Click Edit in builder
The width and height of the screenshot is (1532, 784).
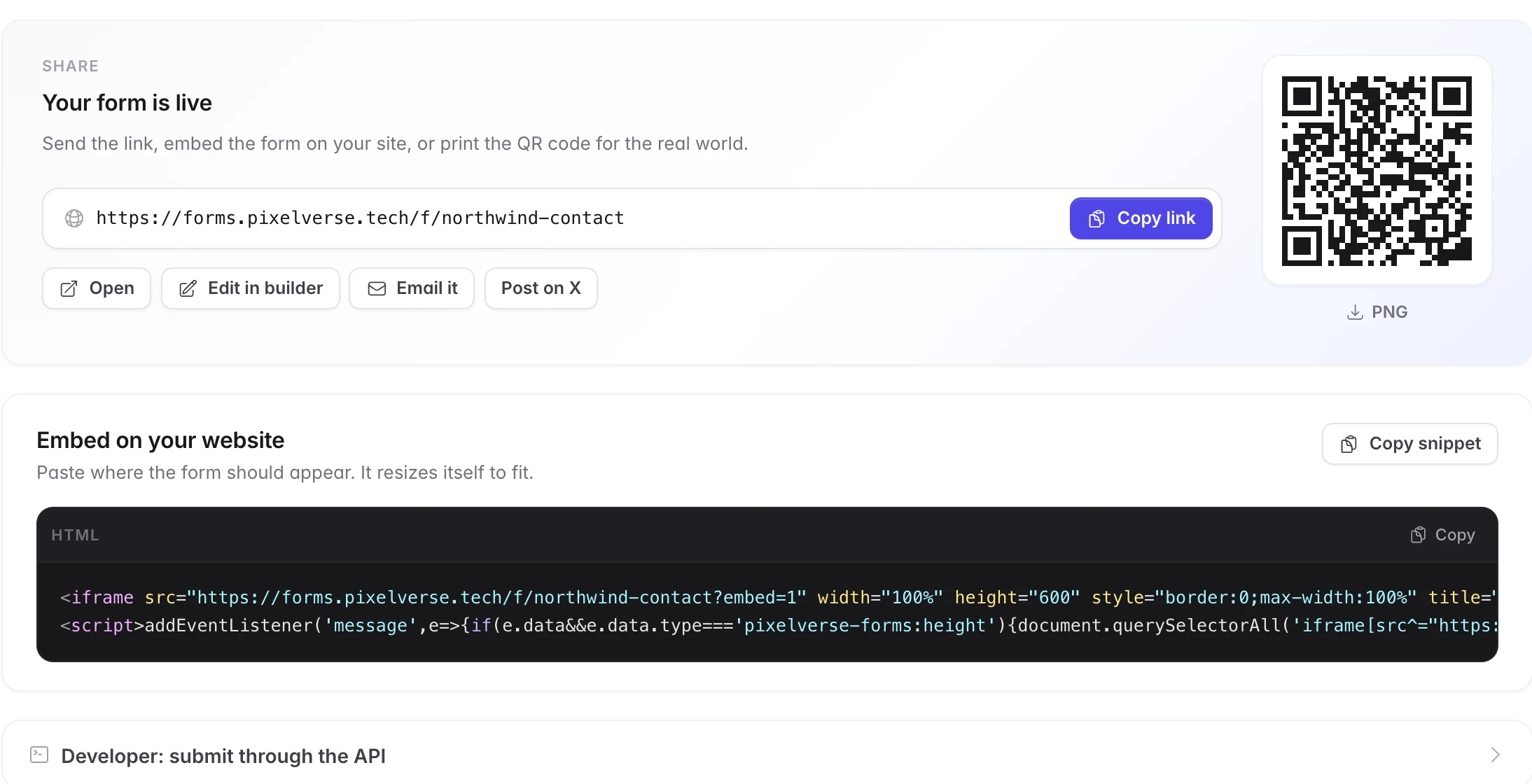[251, 288]
